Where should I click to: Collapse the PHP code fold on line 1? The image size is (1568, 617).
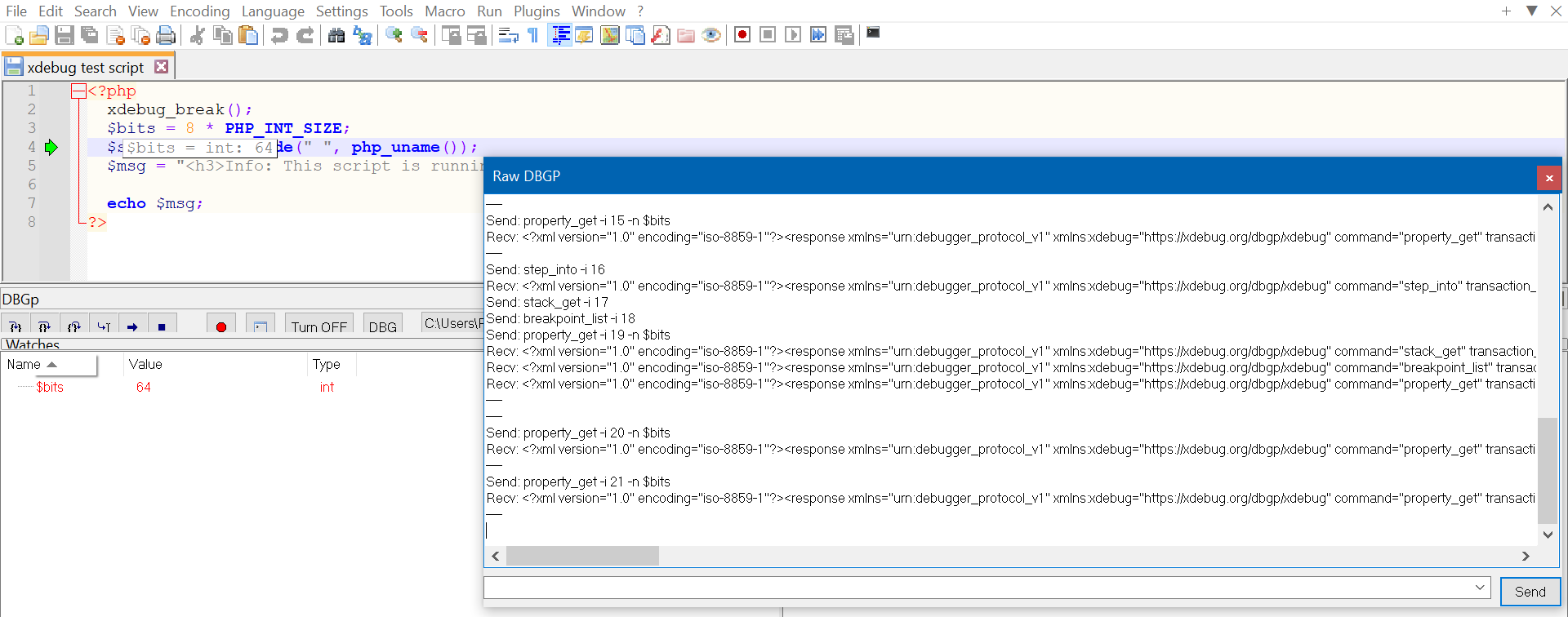pyautogui.click(x=78, y=91)
